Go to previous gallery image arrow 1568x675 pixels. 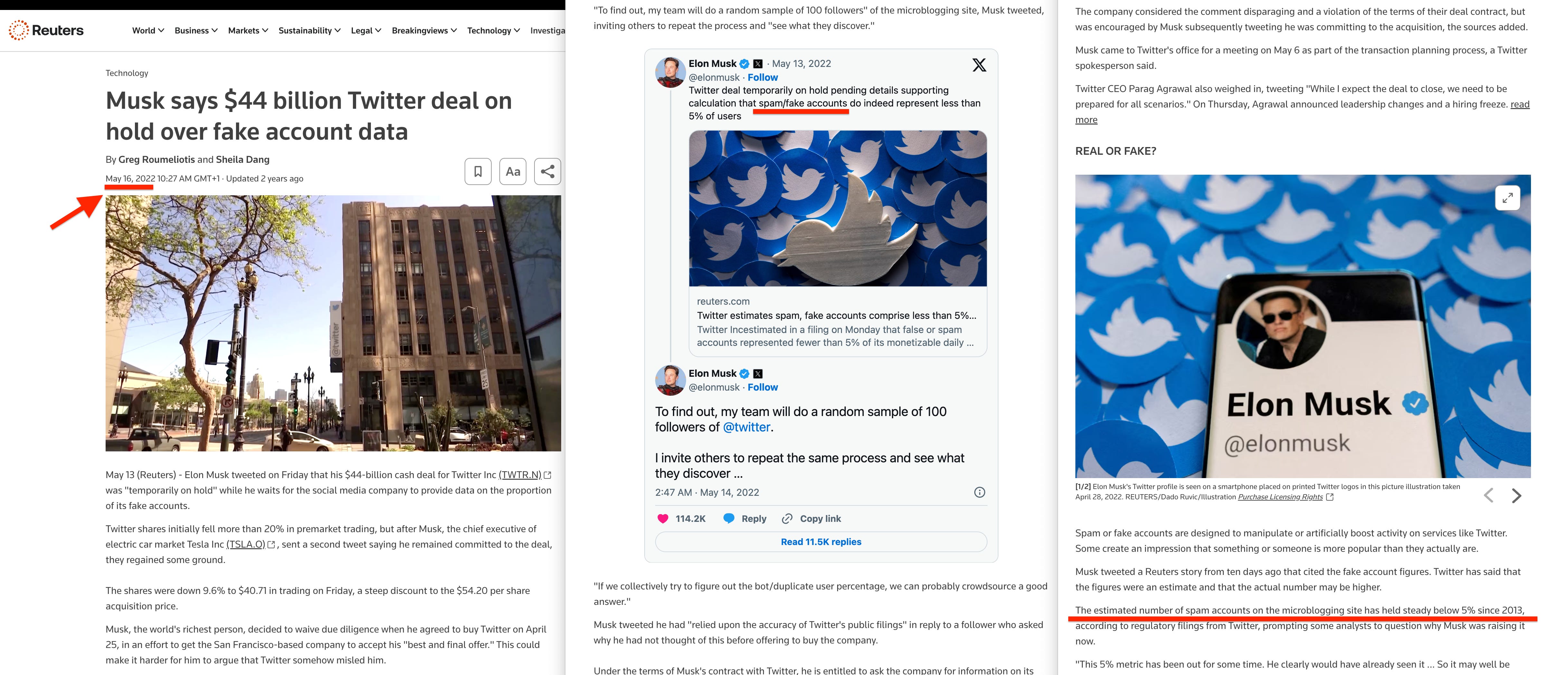1489,495
